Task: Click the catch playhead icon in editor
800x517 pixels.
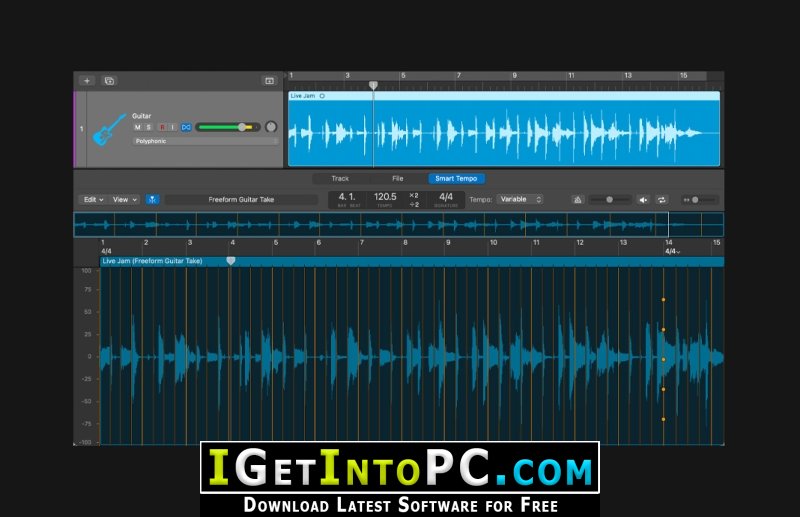Action: [x=152, y=199]
